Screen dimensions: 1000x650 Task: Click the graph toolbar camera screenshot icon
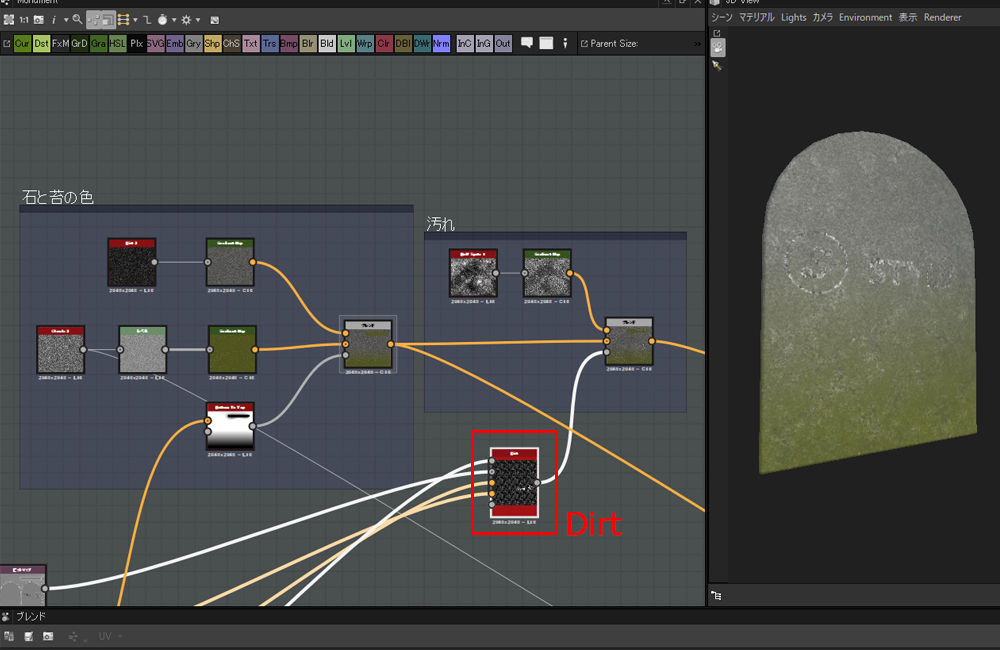click(x=39, y=20)
